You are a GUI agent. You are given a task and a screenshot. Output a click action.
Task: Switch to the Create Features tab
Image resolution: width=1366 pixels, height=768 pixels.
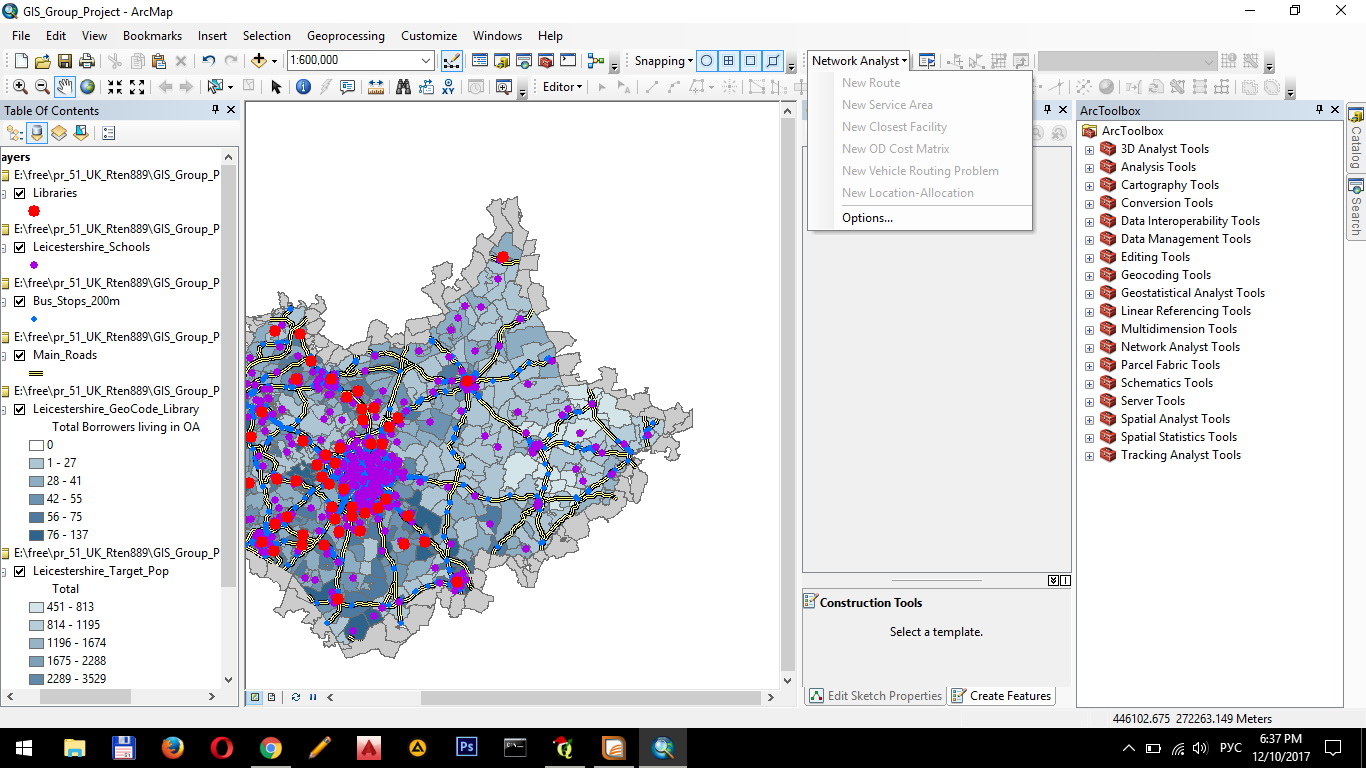click(1001, 696)
